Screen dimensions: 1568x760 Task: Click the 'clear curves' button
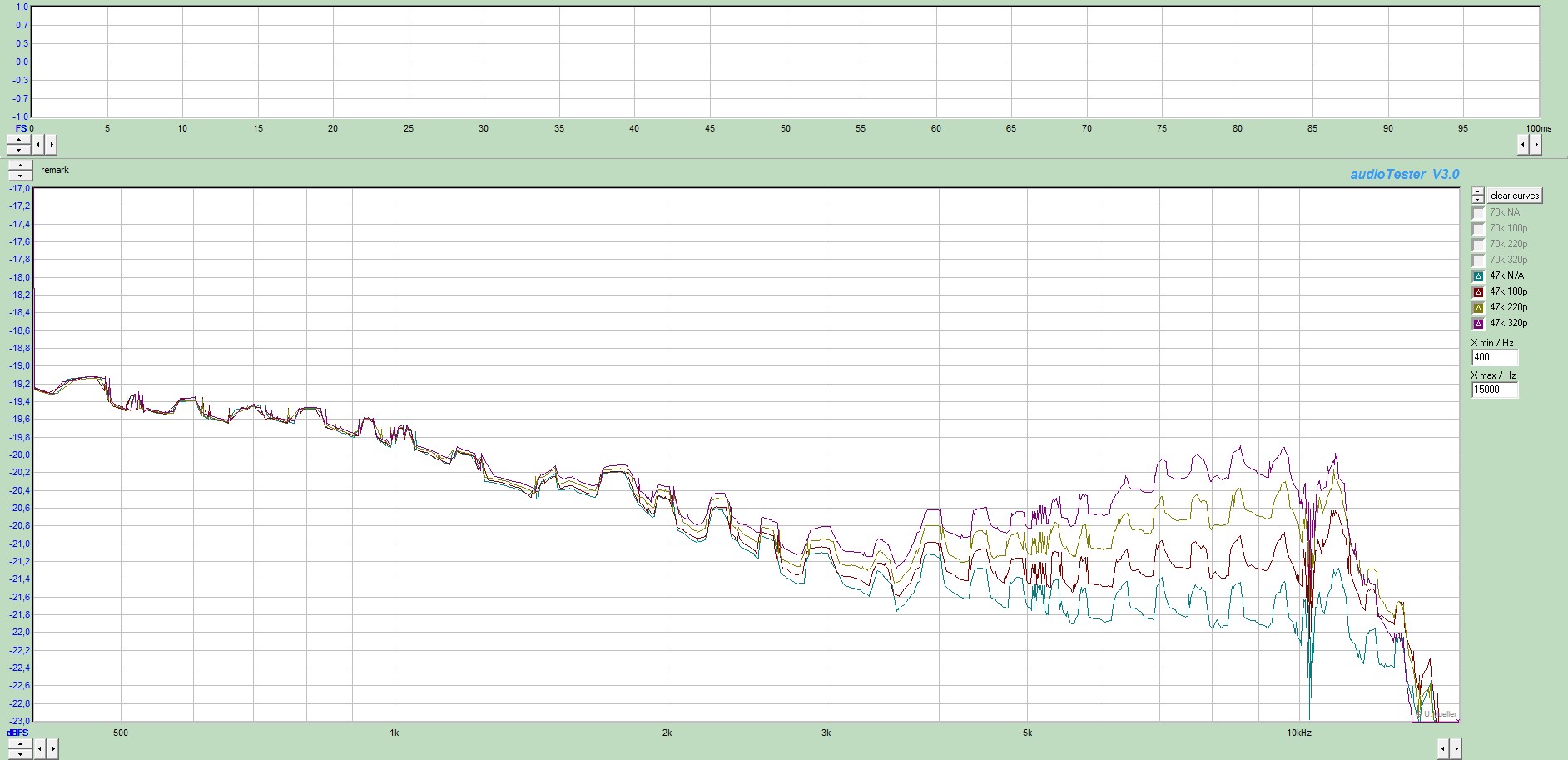tap(1514, 196)
